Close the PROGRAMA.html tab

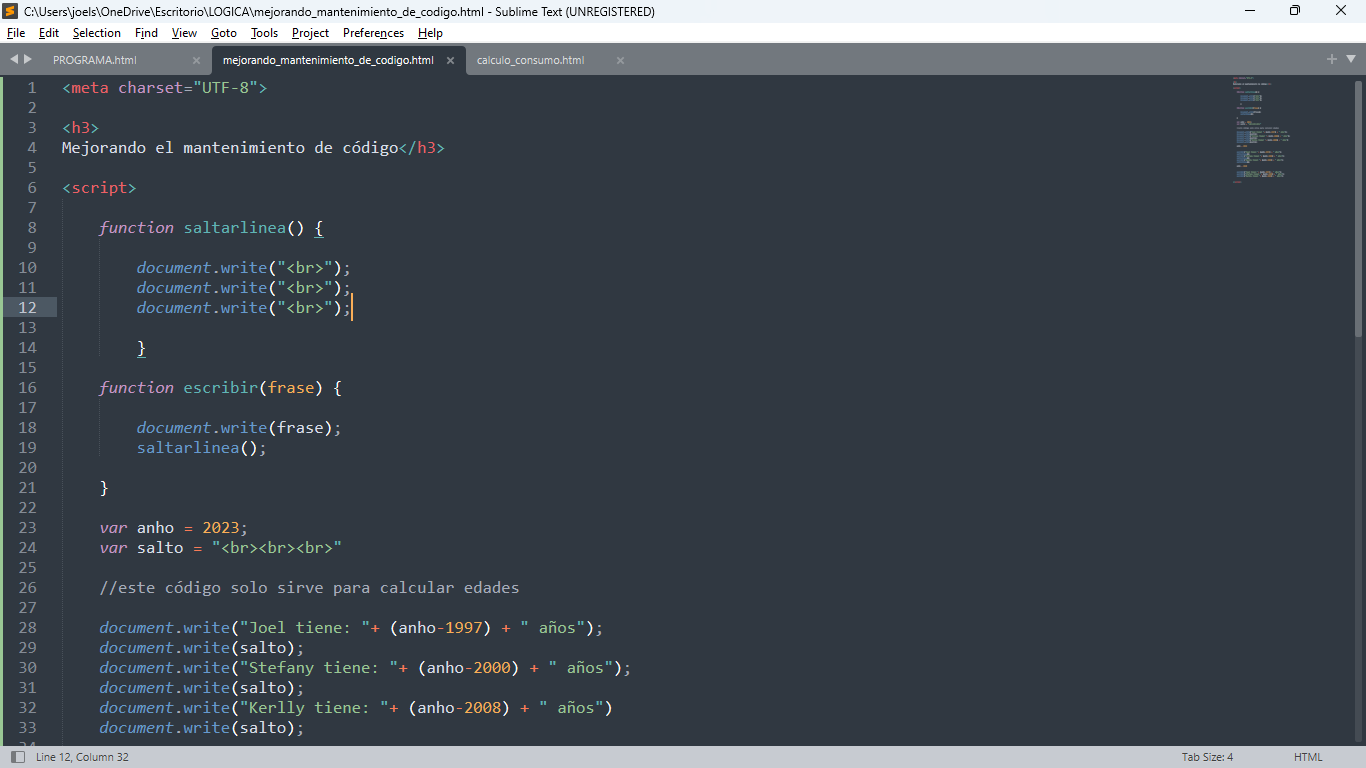click(x=196, y=60)
